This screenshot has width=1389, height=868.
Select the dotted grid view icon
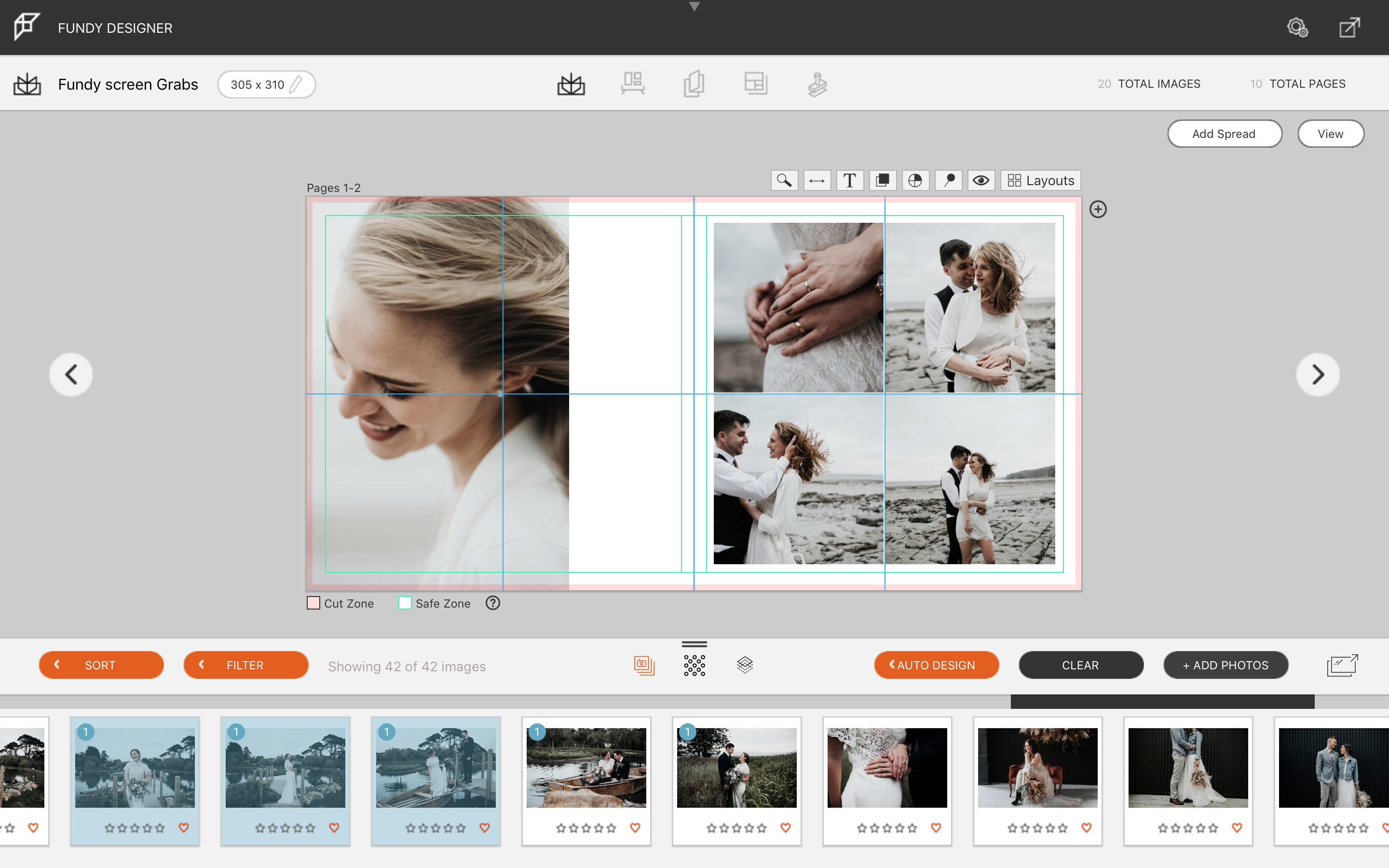(694, 665)
